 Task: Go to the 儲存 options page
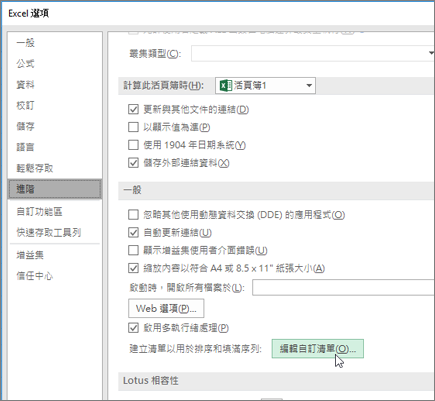pyautogui.click(x=26, y=126)
